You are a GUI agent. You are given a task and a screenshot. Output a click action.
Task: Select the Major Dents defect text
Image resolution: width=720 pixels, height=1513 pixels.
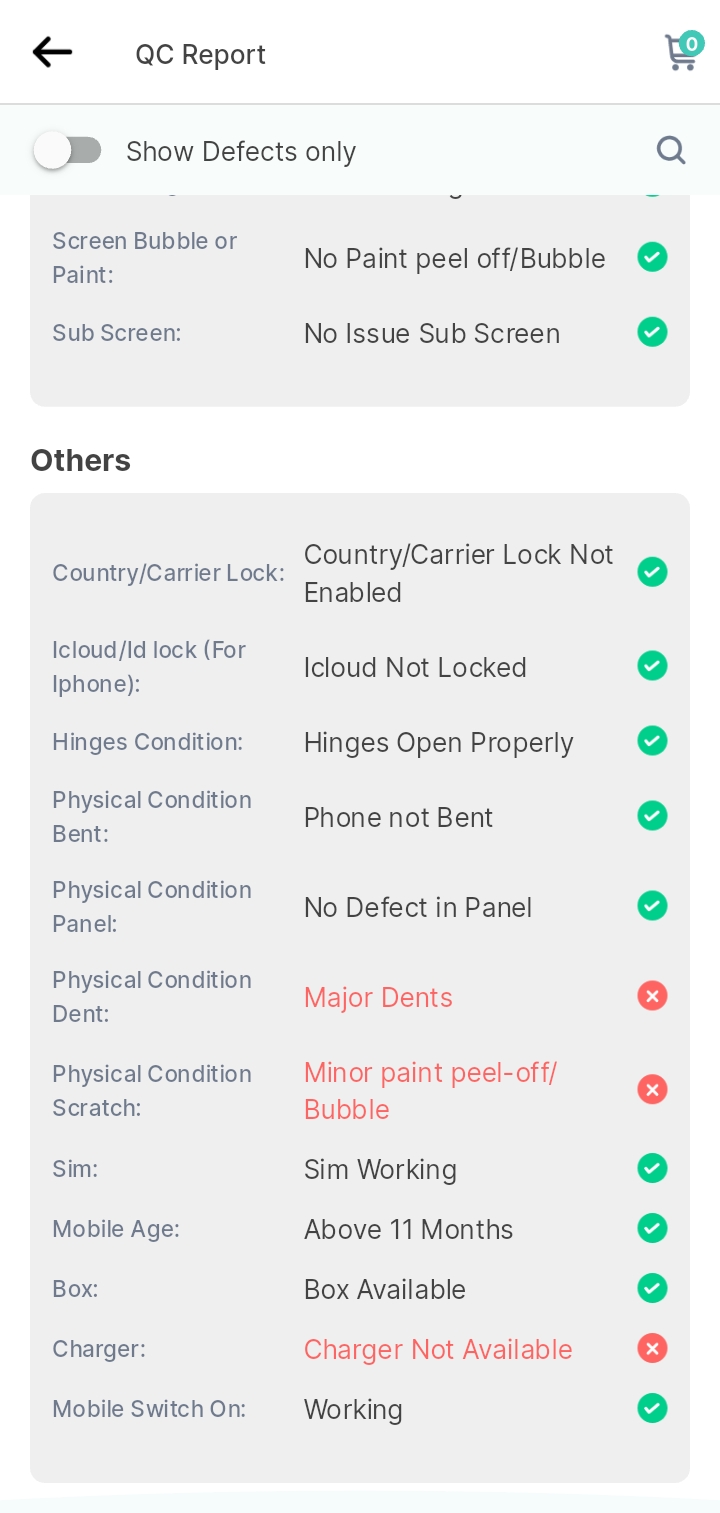(378, 997)
